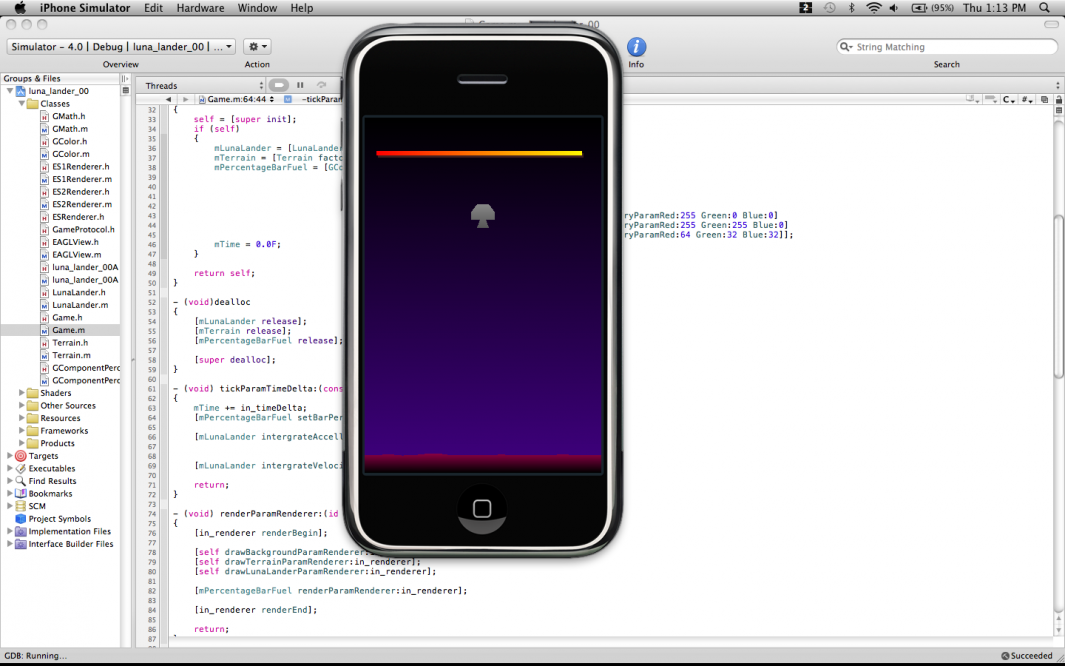The image size is (1065, 666).
Task: Pause the debugger execution
Action: click(300, 85)
